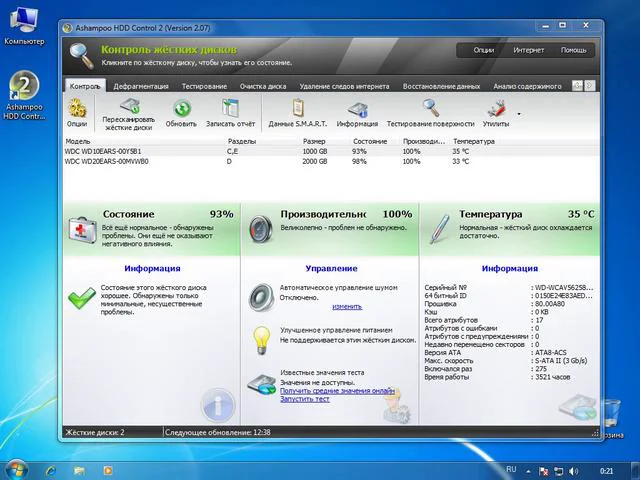640x480 pixels.
Task: Open Данные S.M.A.R.T. clipboard icon
Action: 298,108
